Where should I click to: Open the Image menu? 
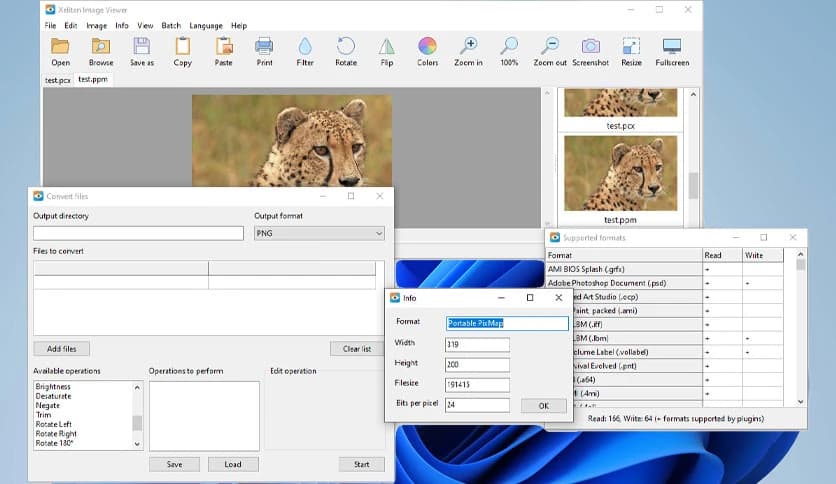97,26
